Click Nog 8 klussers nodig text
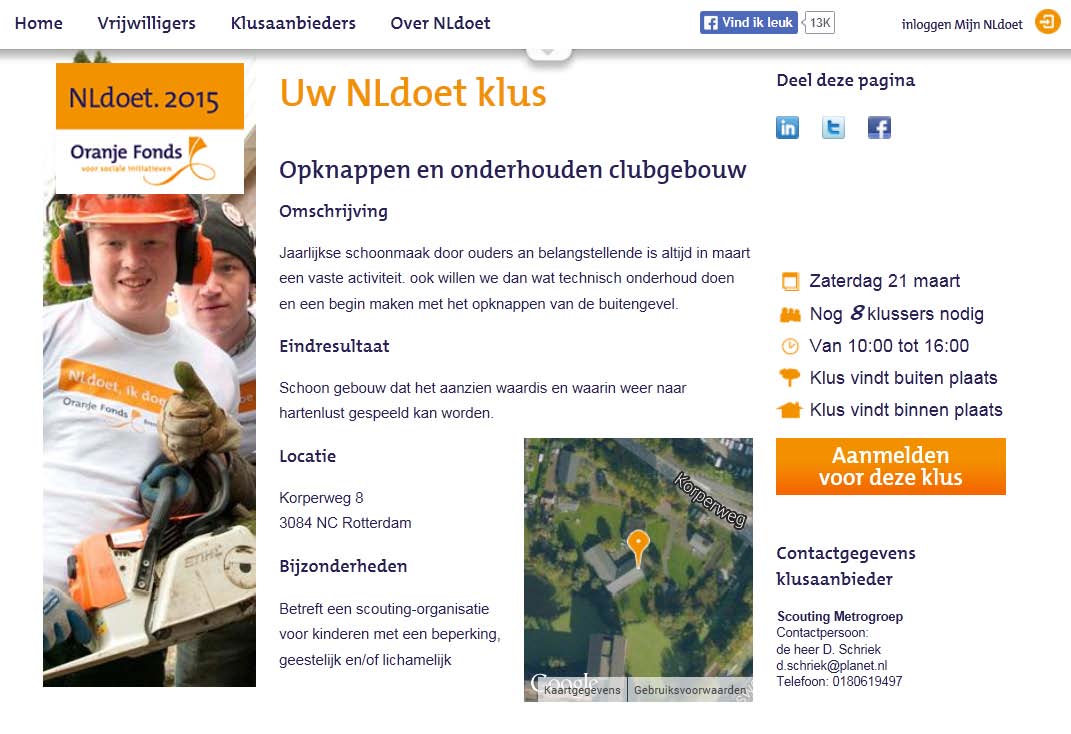Screen dimensions: 1071x734 [896, 314]
